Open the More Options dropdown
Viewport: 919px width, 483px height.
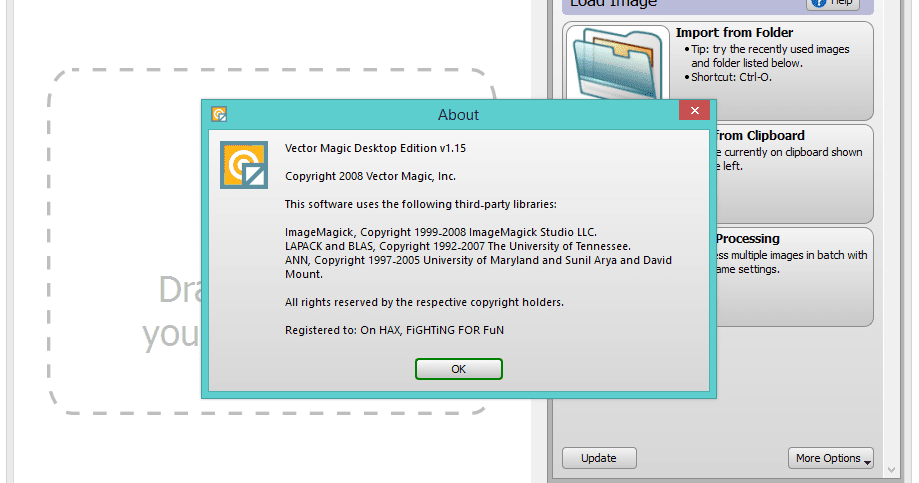pyautogui.click(x=830, y=458)
